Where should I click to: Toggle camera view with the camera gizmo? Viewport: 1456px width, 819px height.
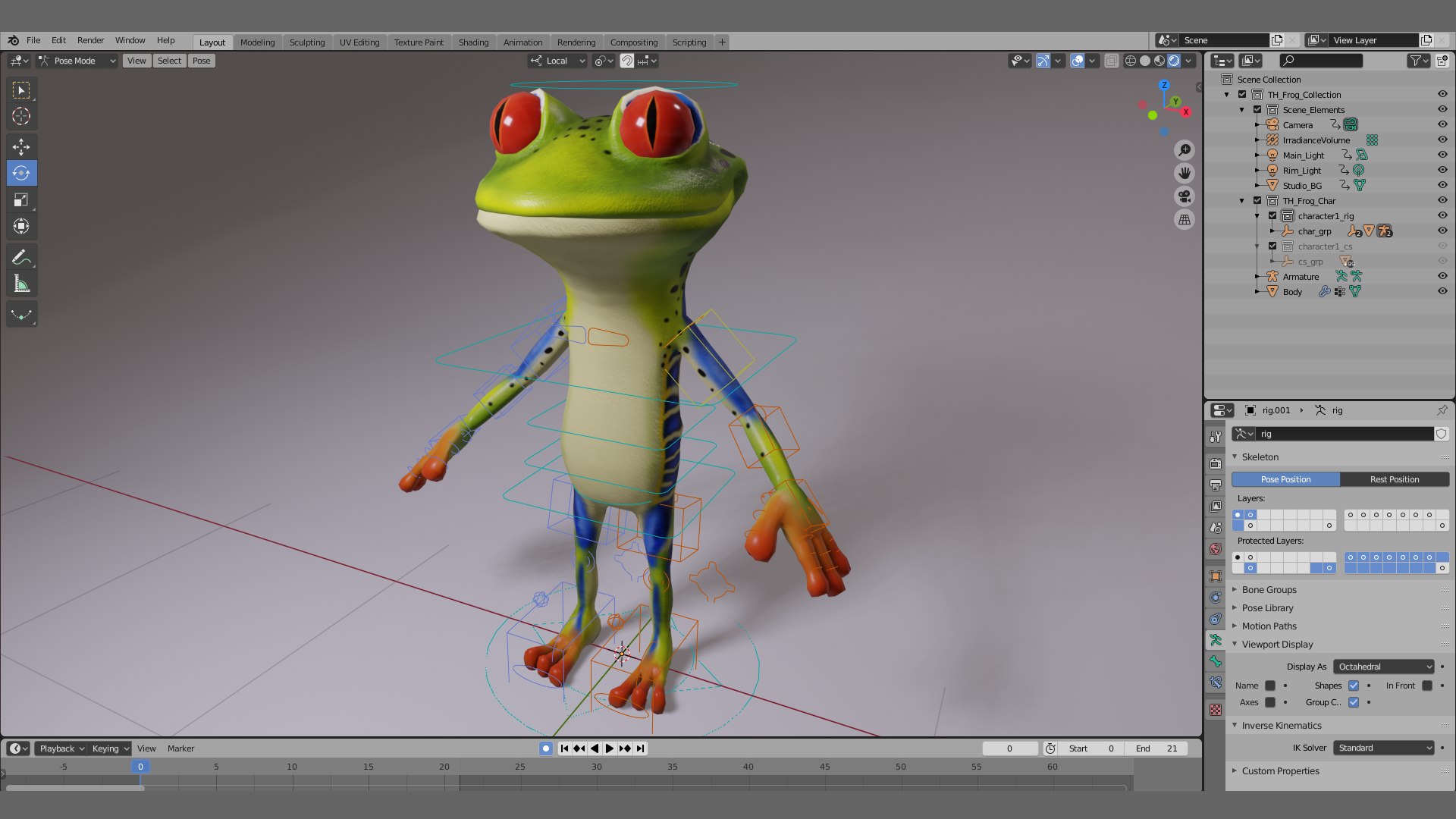pyautogui.click(x=1184, y=196)
